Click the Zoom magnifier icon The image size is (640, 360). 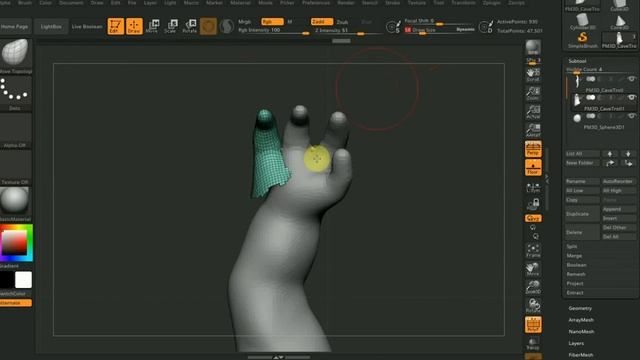533,93
